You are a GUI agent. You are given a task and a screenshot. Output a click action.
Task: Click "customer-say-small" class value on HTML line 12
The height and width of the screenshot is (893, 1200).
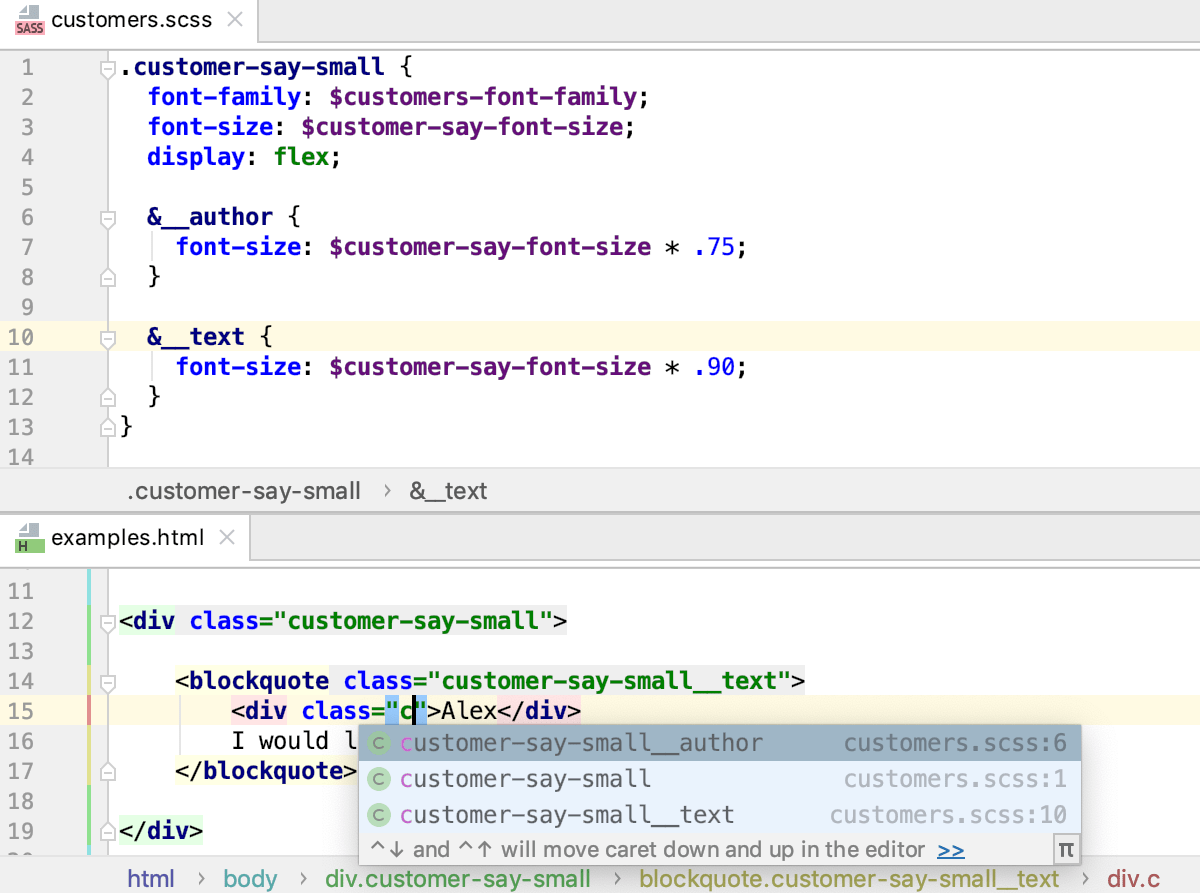413,621
